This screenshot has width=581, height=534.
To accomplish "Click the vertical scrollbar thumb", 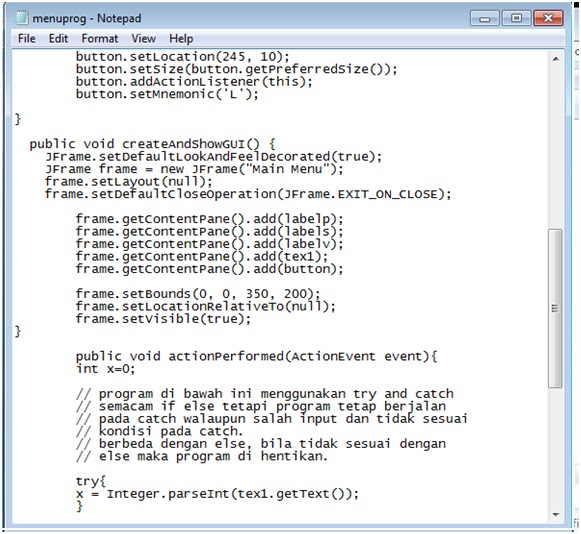I will click(x=555, y=308).
